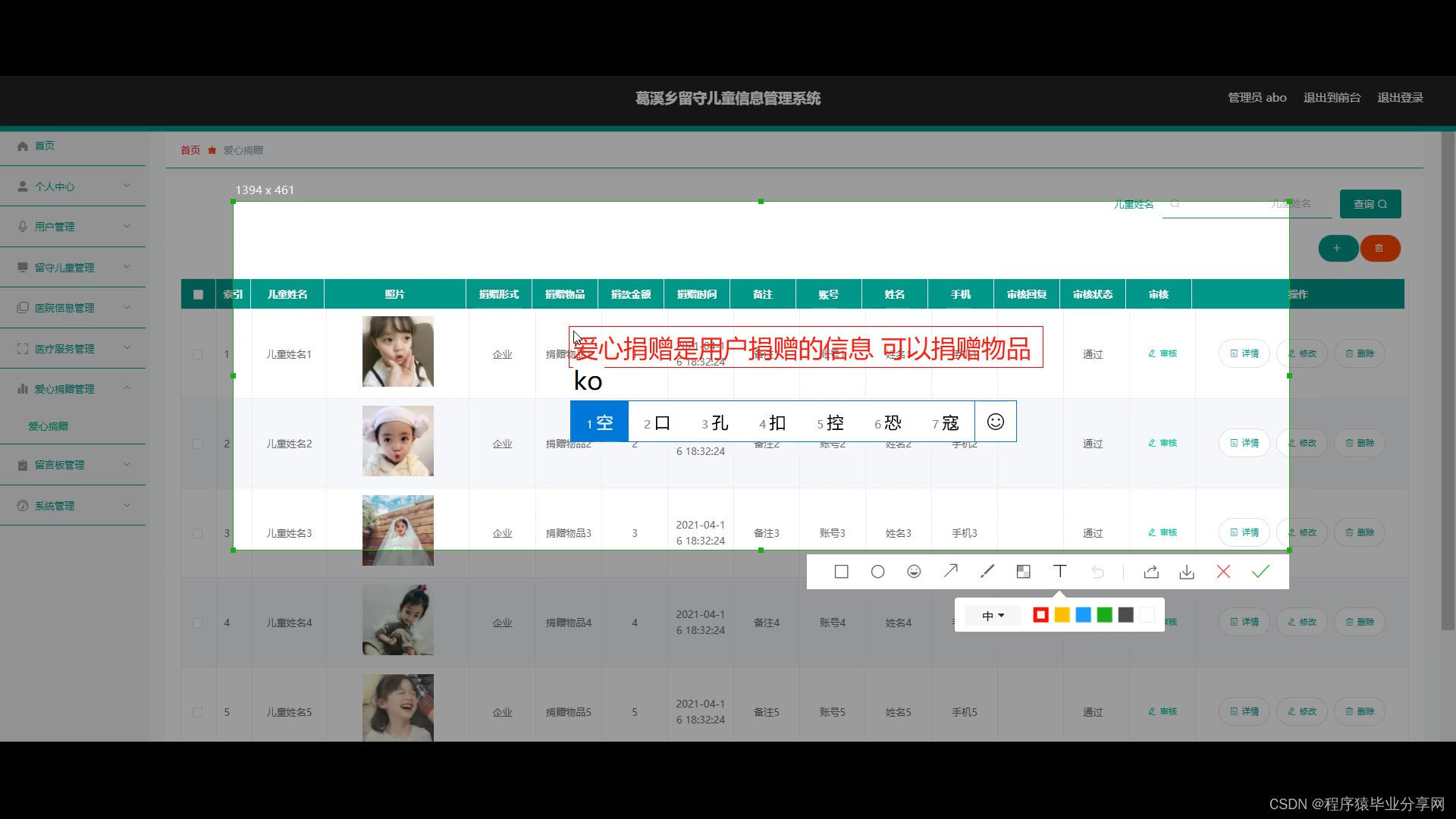The image size is (1456, 819).
Task: Save the screenshot with download icon
Action: coord(1187,572)
